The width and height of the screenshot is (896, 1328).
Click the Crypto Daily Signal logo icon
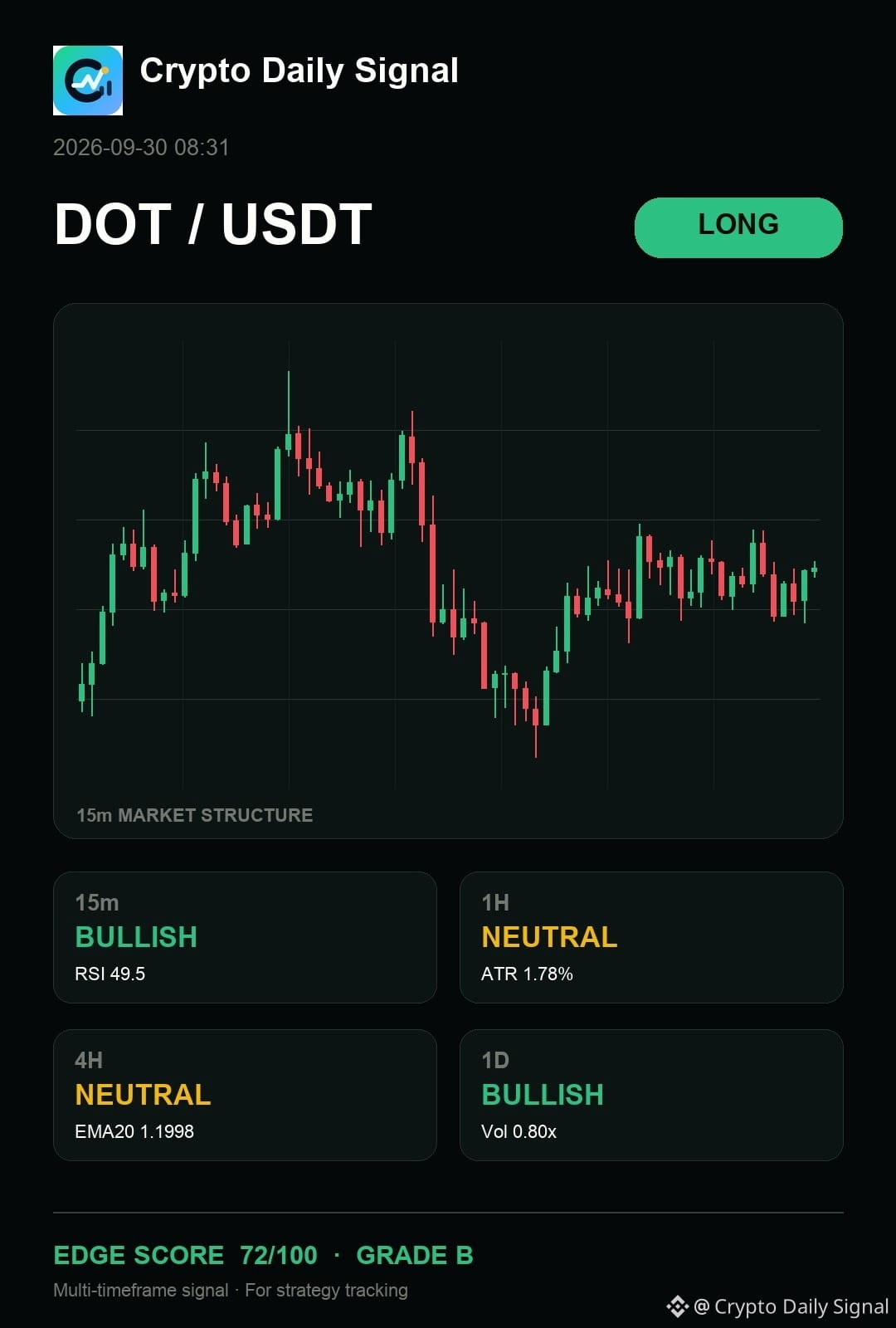tap(88, 81)
